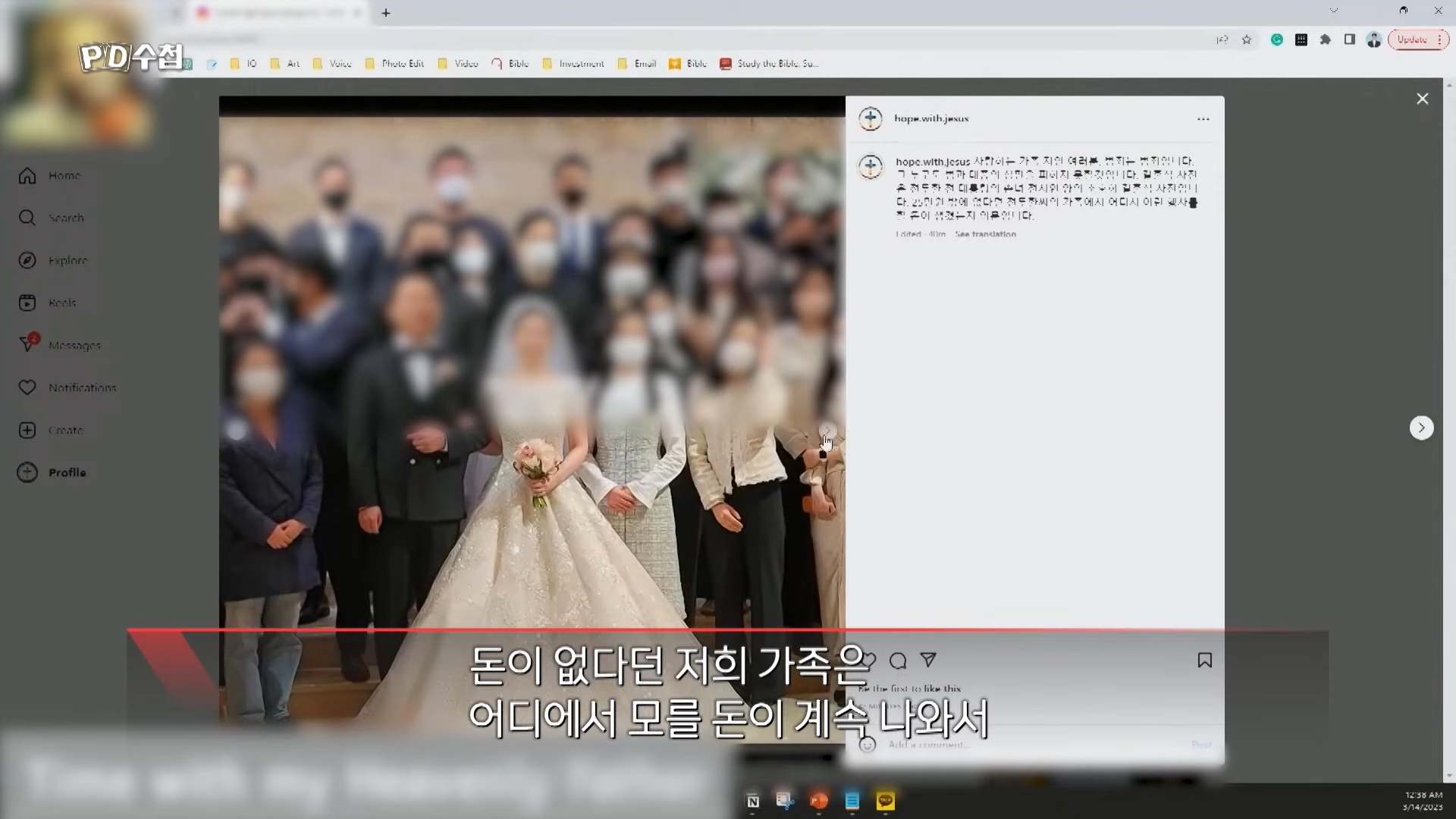Go to Profile in the sidebar
The height and width of the screenshot is (819, 1456).
52,472
